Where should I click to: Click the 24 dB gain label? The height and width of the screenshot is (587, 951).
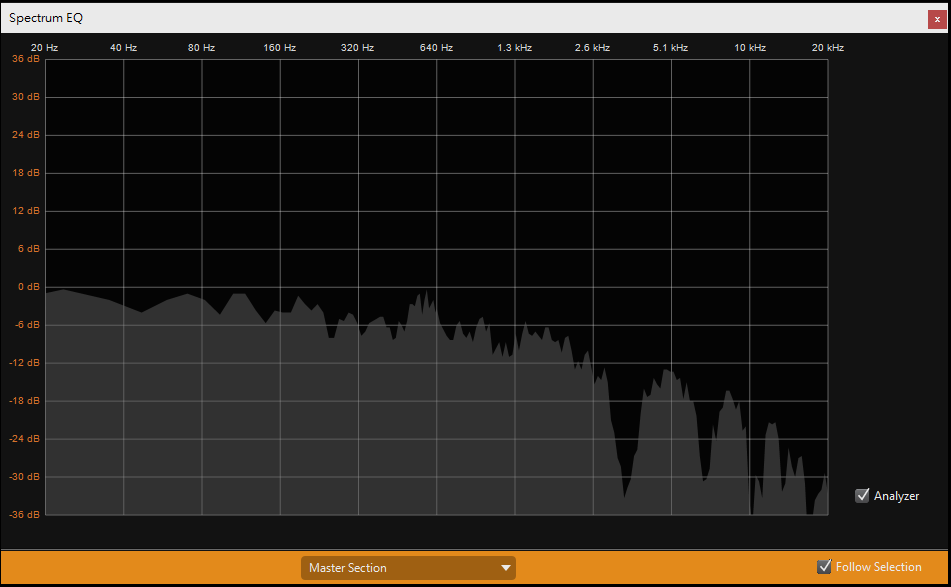(25, 135)
